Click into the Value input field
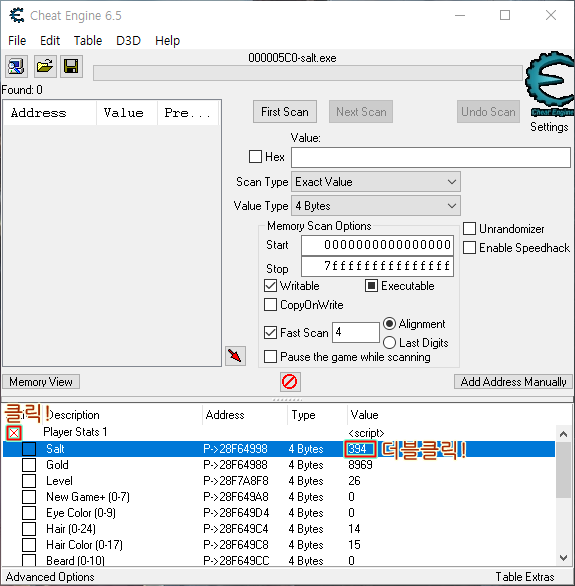The width and height of the screenshot is (575, 586). (431, 157)
